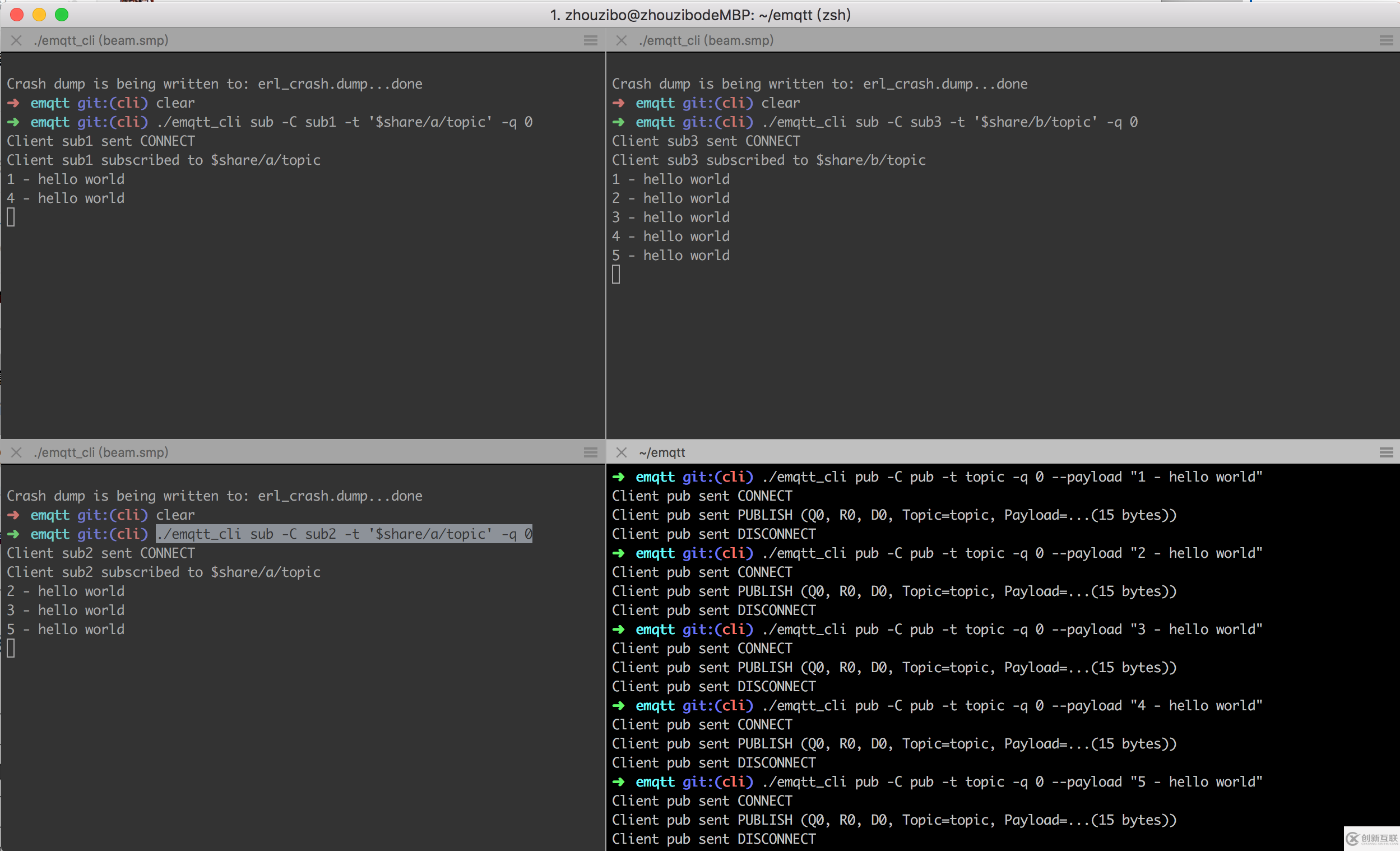Click pub command with payload "2 - hello world"
Viewport: 1400px width, 851px height.
pyautogui.click(x=1012, y=553)
